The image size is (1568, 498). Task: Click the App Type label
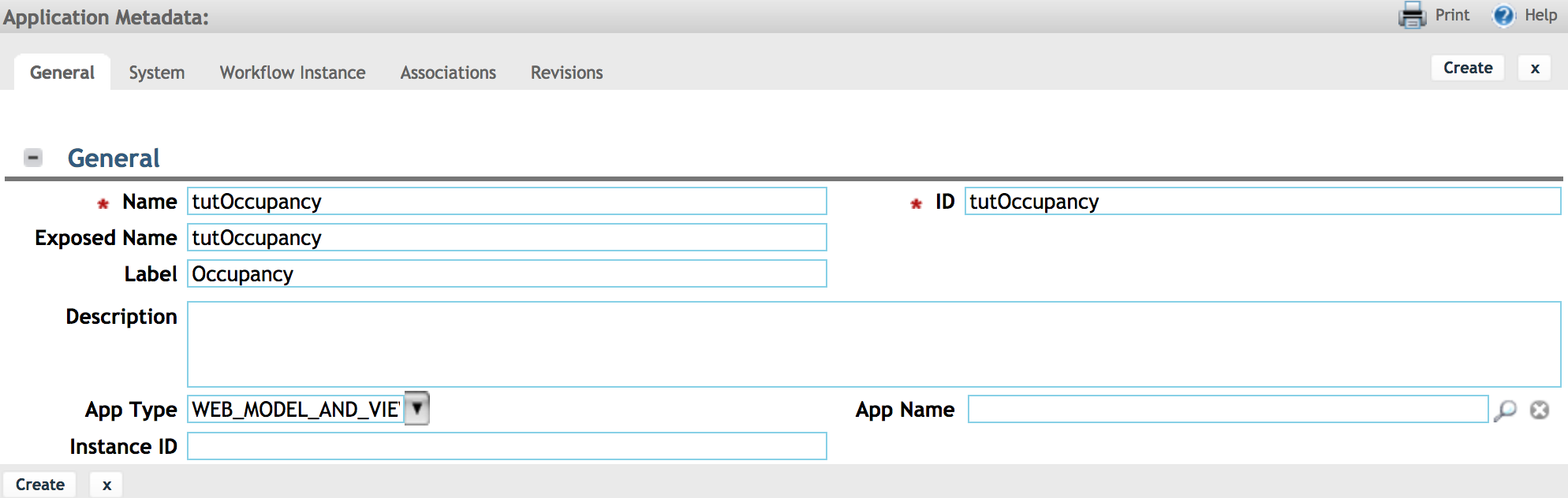pyautogui.click(x=131, y=410)
